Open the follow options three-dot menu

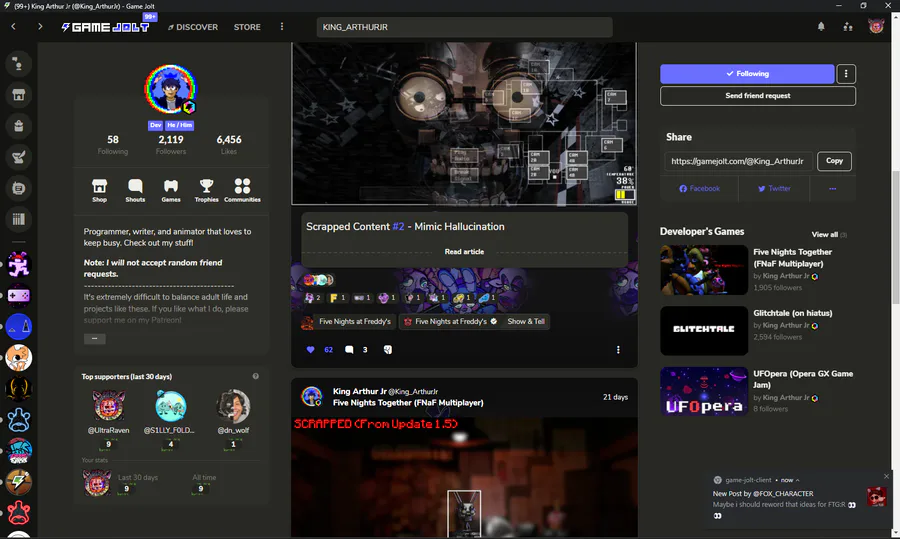pyautogui.click(x=846, y=73)
